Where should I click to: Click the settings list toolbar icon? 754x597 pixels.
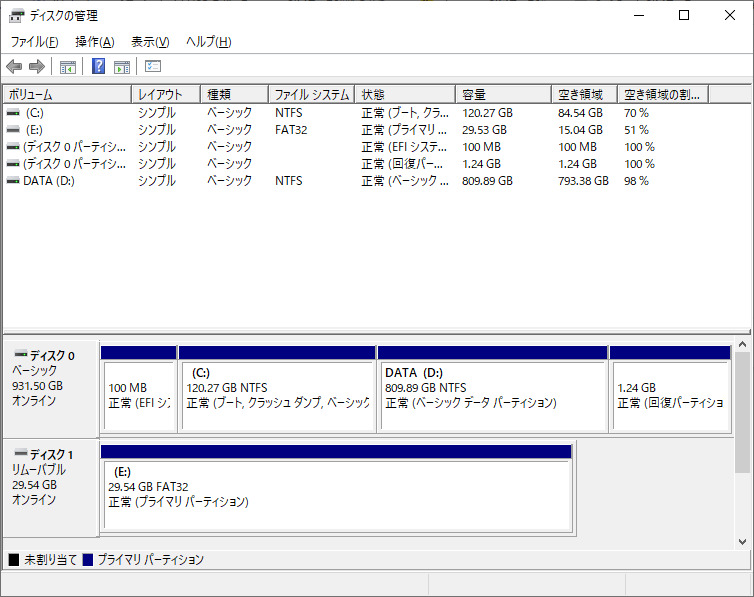(153, 67)
